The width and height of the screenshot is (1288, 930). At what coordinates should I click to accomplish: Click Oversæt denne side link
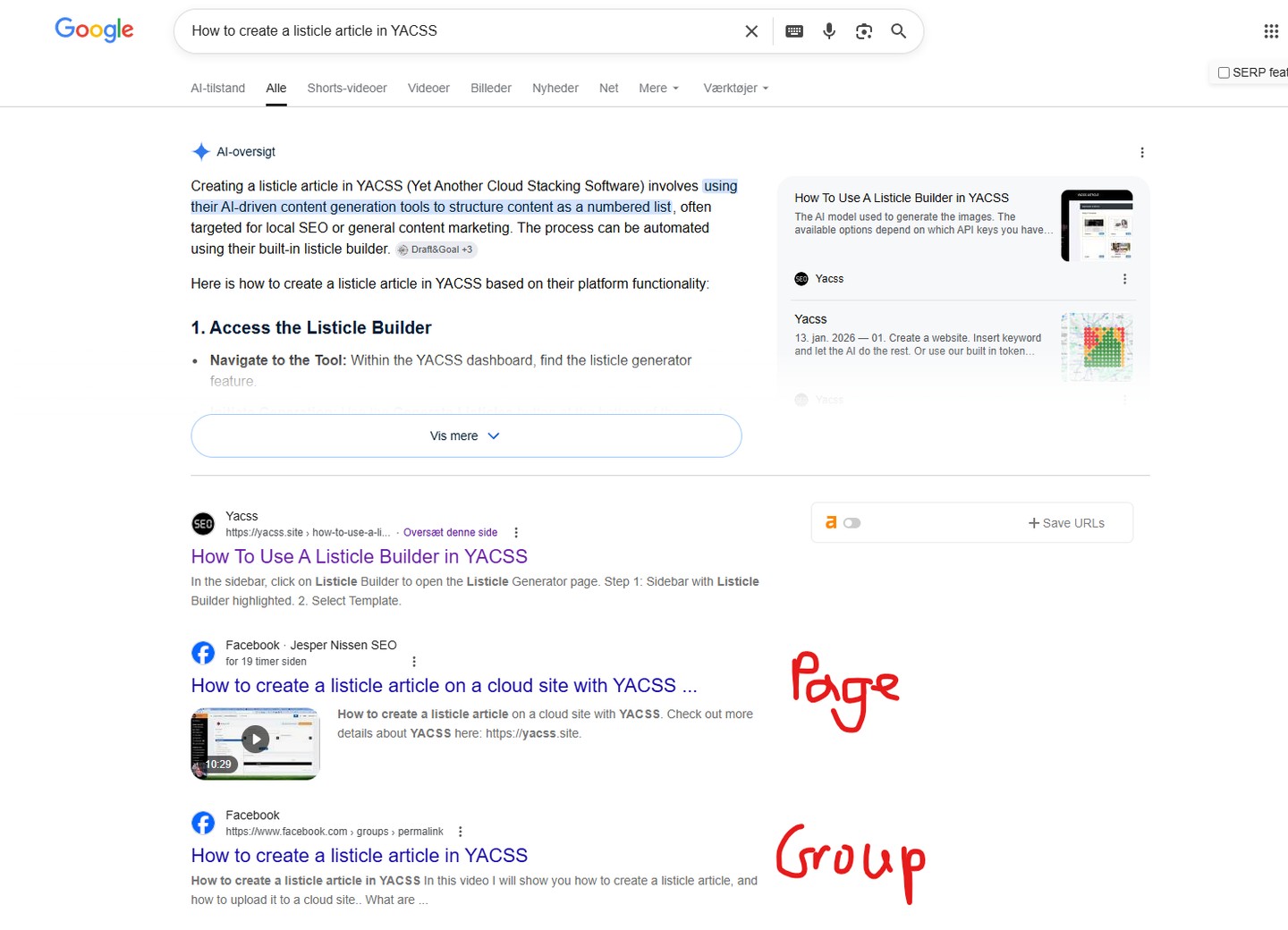pos(450,533)
